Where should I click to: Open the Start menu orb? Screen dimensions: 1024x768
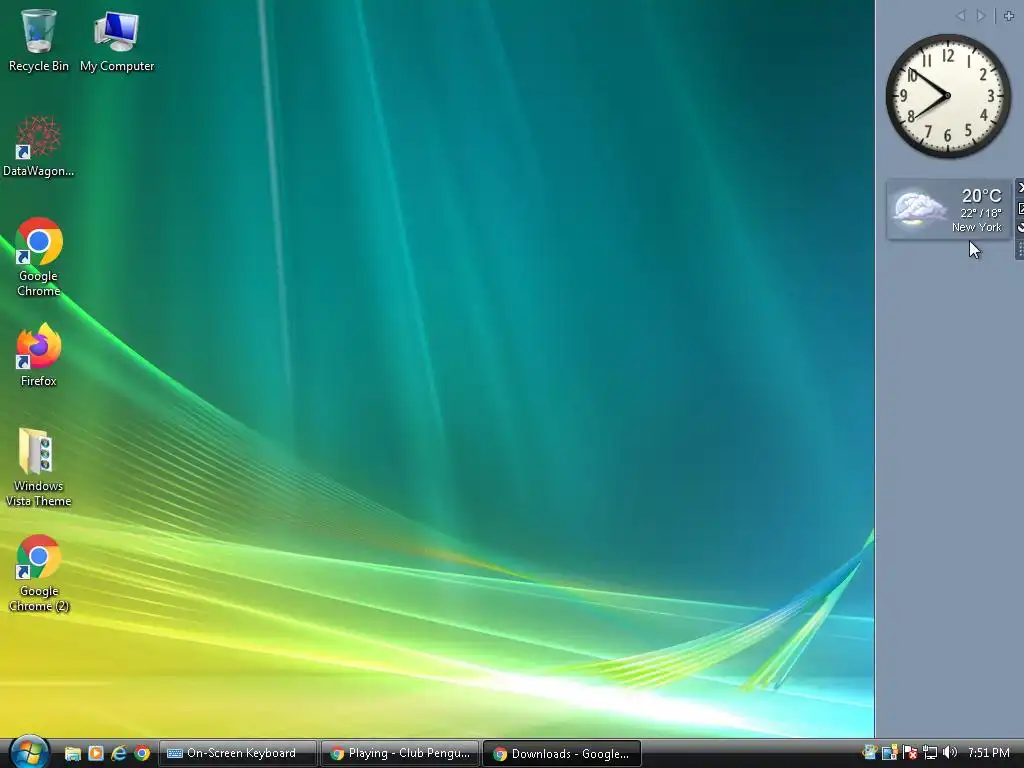[x=29, y=752]
